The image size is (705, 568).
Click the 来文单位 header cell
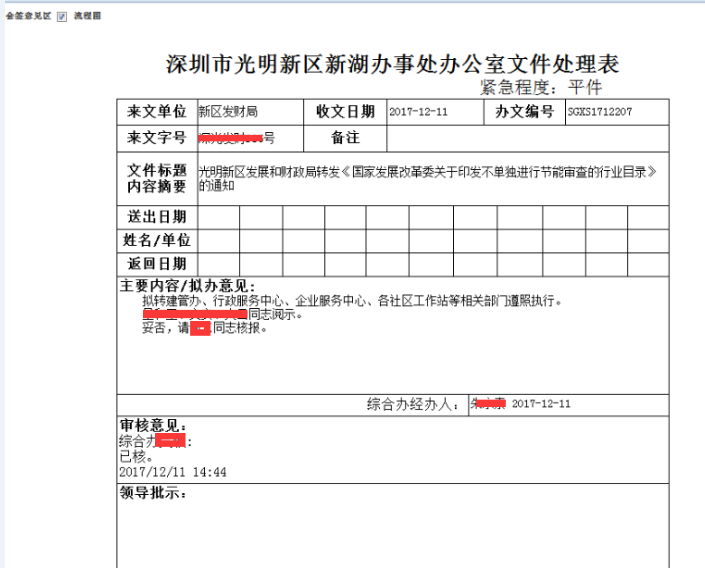(157, 112)
